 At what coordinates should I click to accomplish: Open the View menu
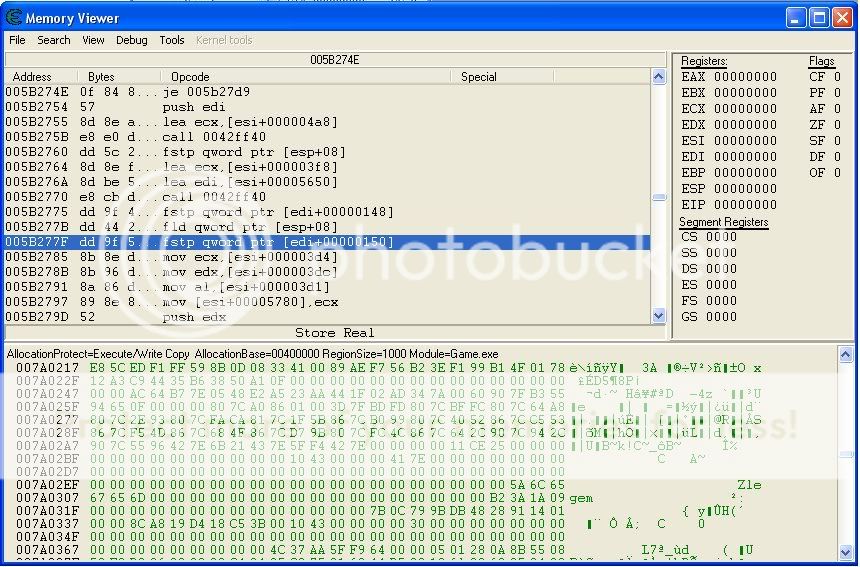93,40
